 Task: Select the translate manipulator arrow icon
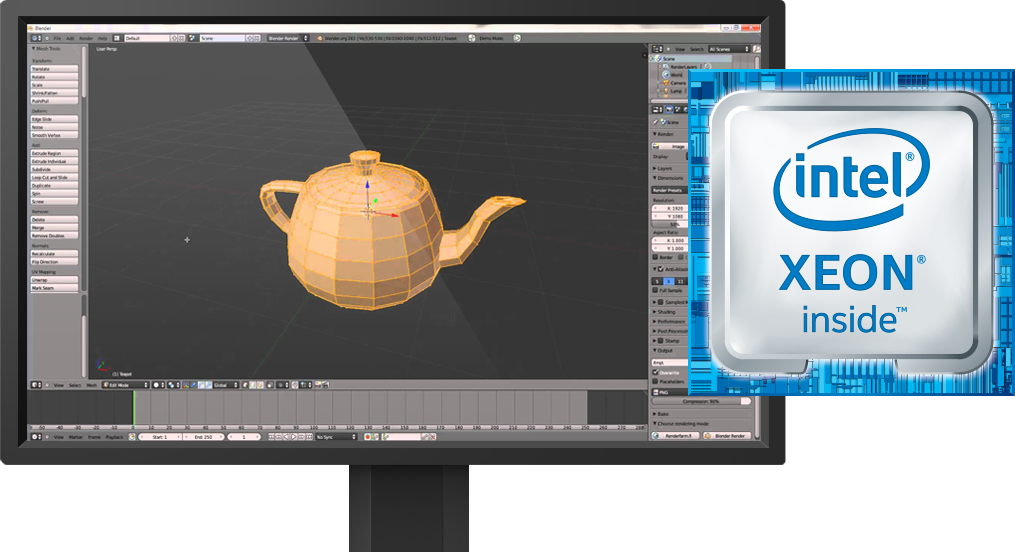[194, 385]
